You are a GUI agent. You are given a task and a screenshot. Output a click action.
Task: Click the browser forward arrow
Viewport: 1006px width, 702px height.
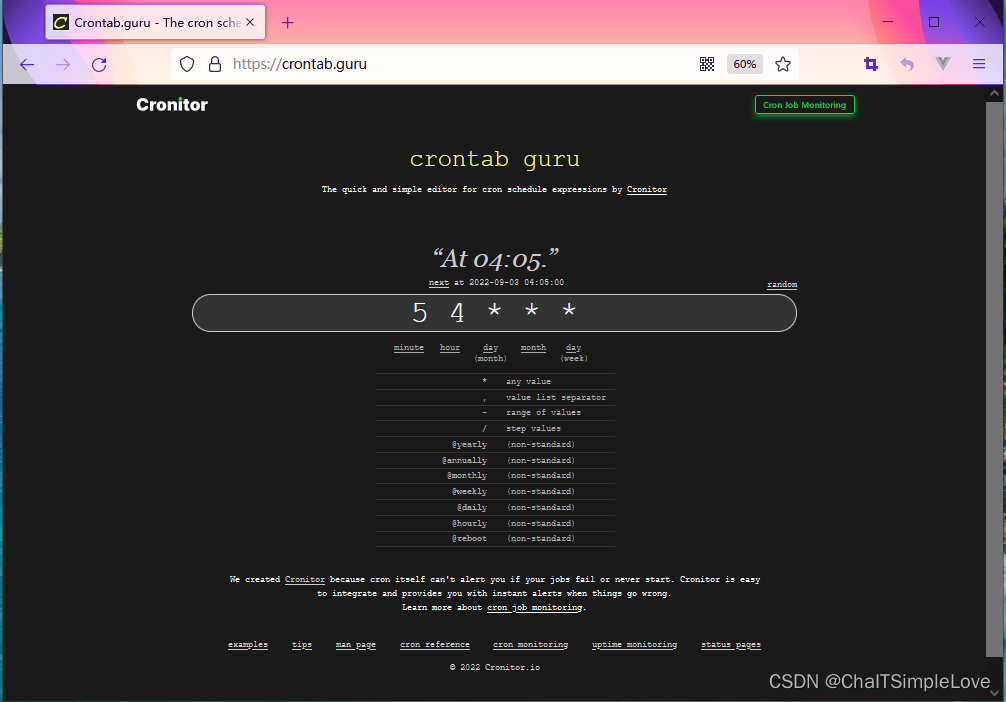[x=63, y=64]
